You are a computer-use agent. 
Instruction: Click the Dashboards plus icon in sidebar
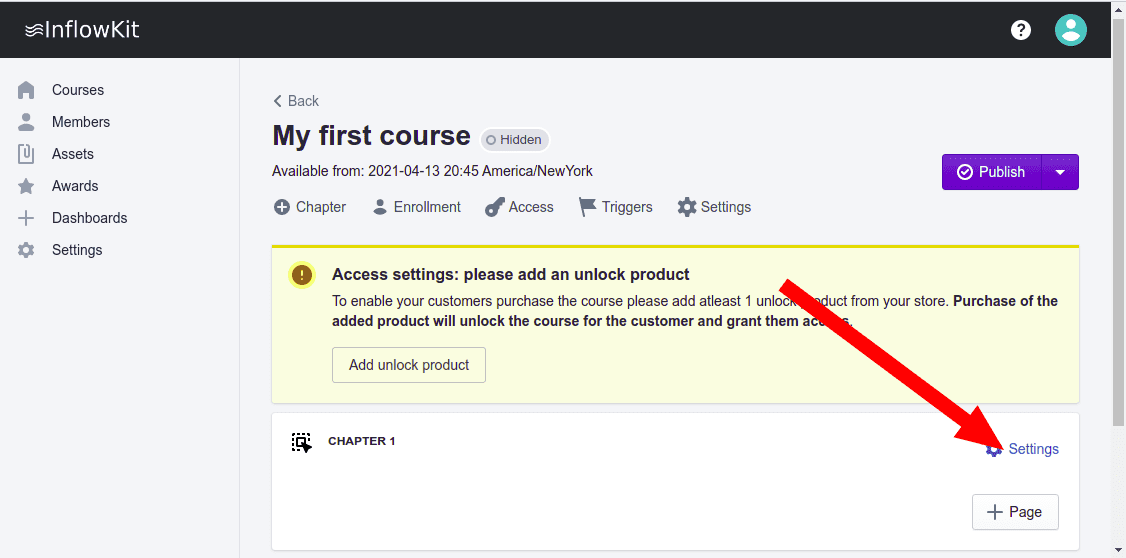[x=27, y=218]
